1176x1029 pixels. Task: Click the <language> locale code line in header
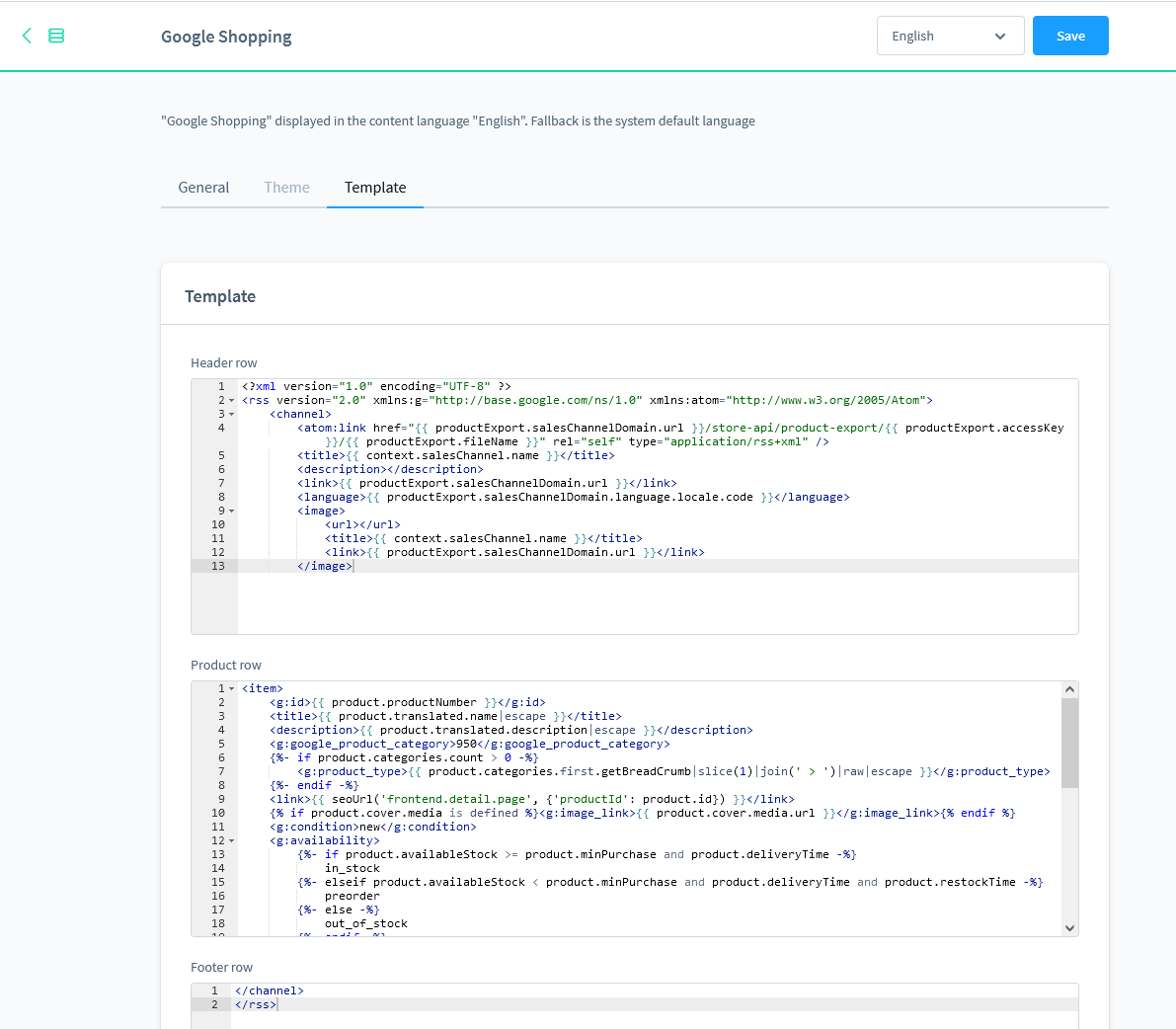[x=573, y=498]
